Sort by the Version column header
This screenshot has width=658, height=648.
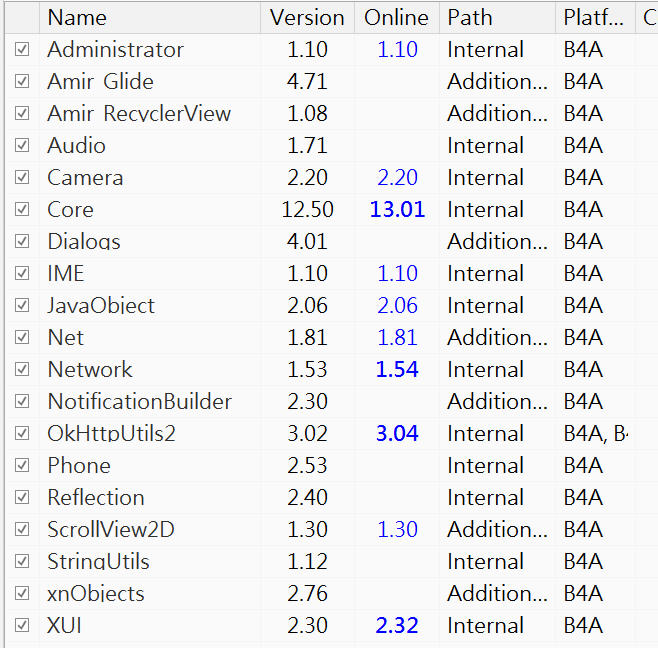pos(307,17)
